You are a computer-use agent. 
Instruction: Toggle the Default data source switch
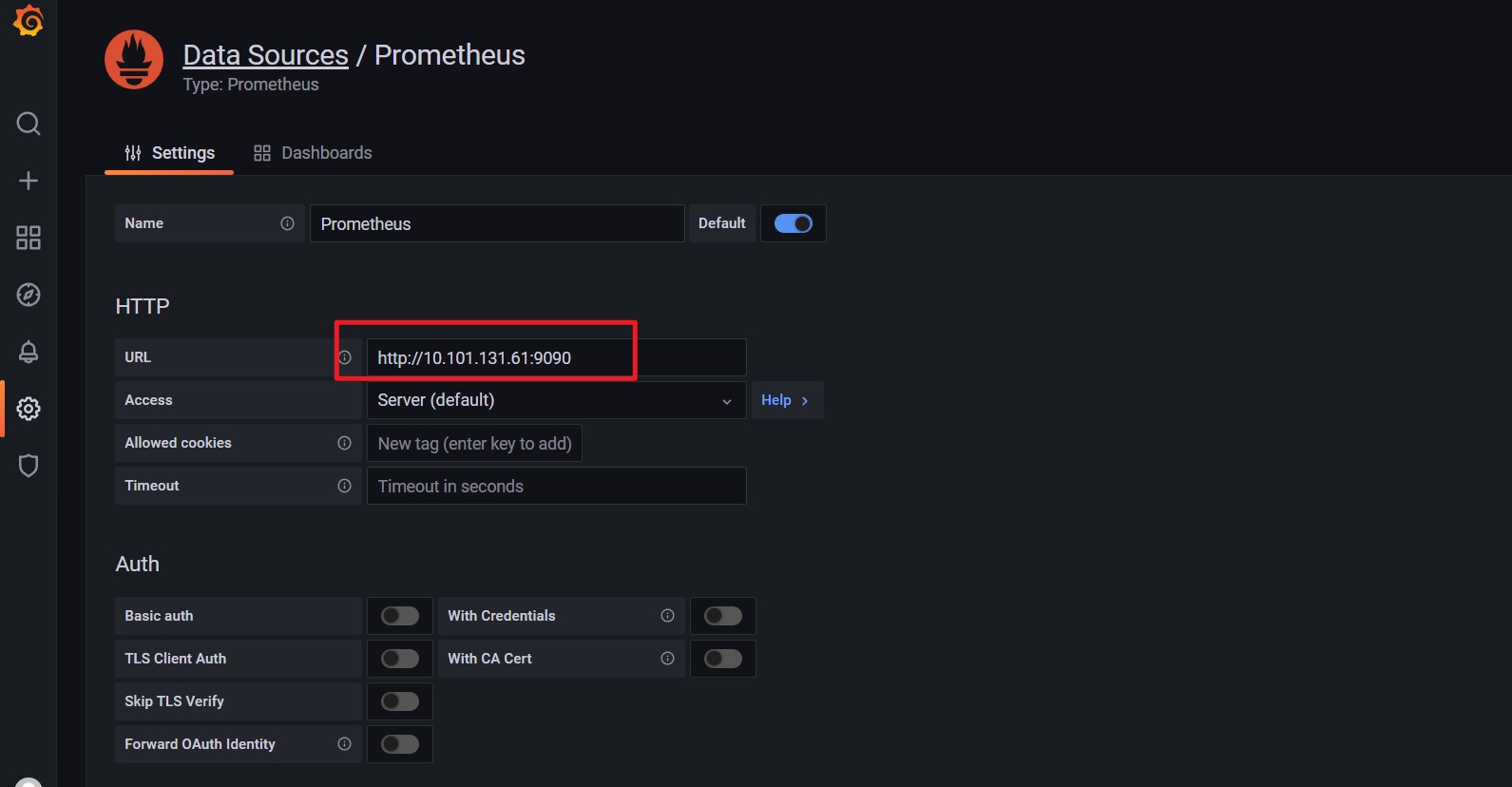click(x=794, y=223)
